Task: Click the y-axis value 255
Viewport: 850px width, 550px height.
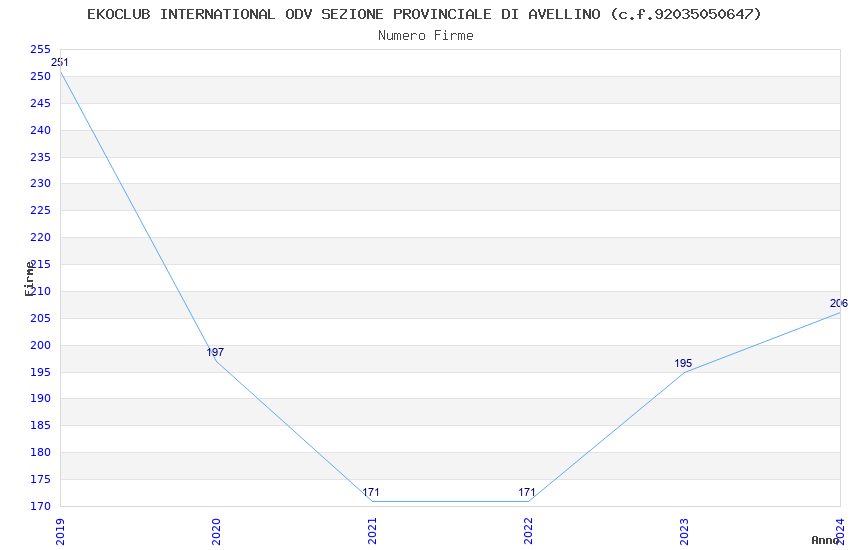Action: click(x=40, y=50)
